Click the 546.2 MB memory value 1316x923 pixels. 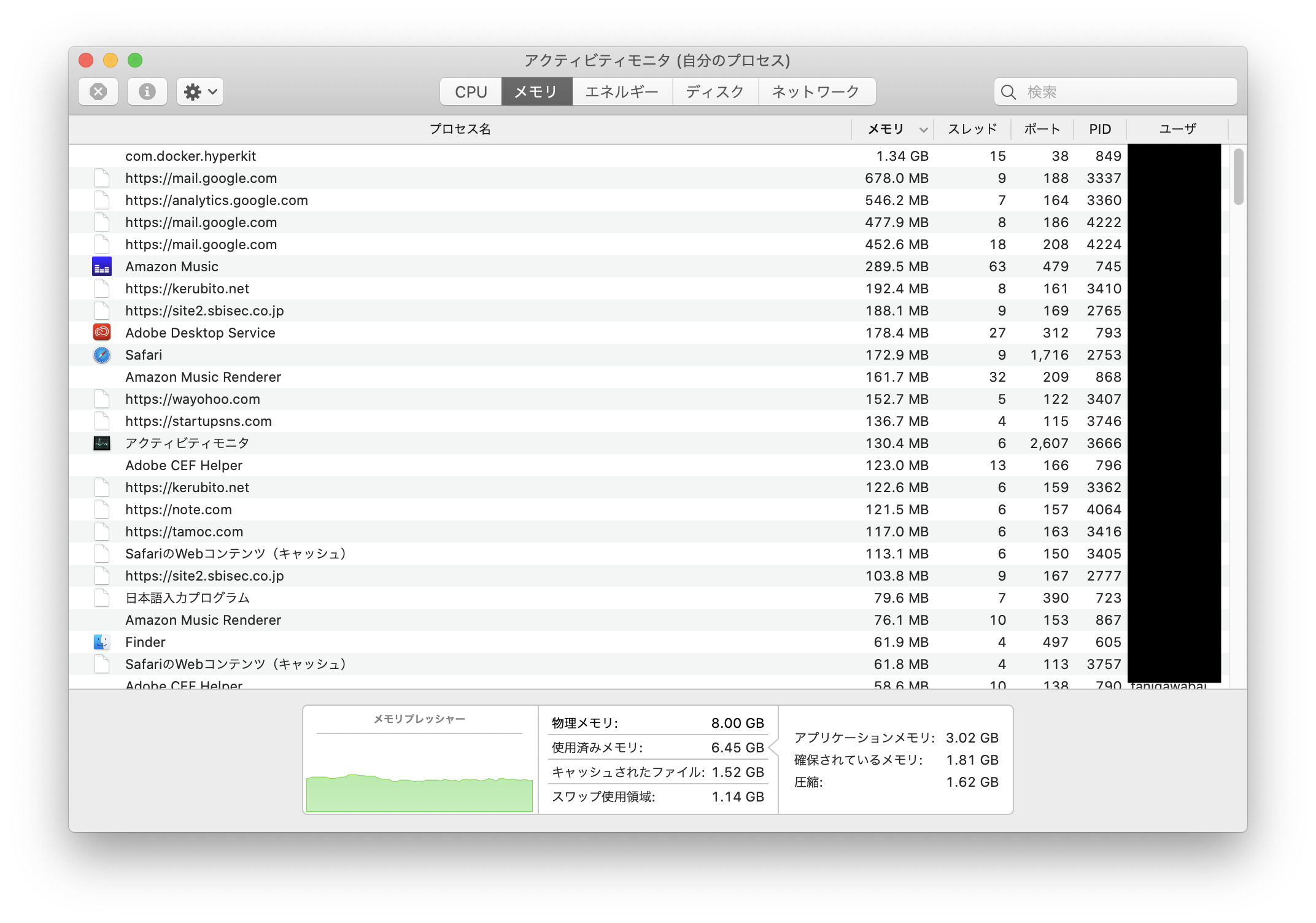point(897,200)
